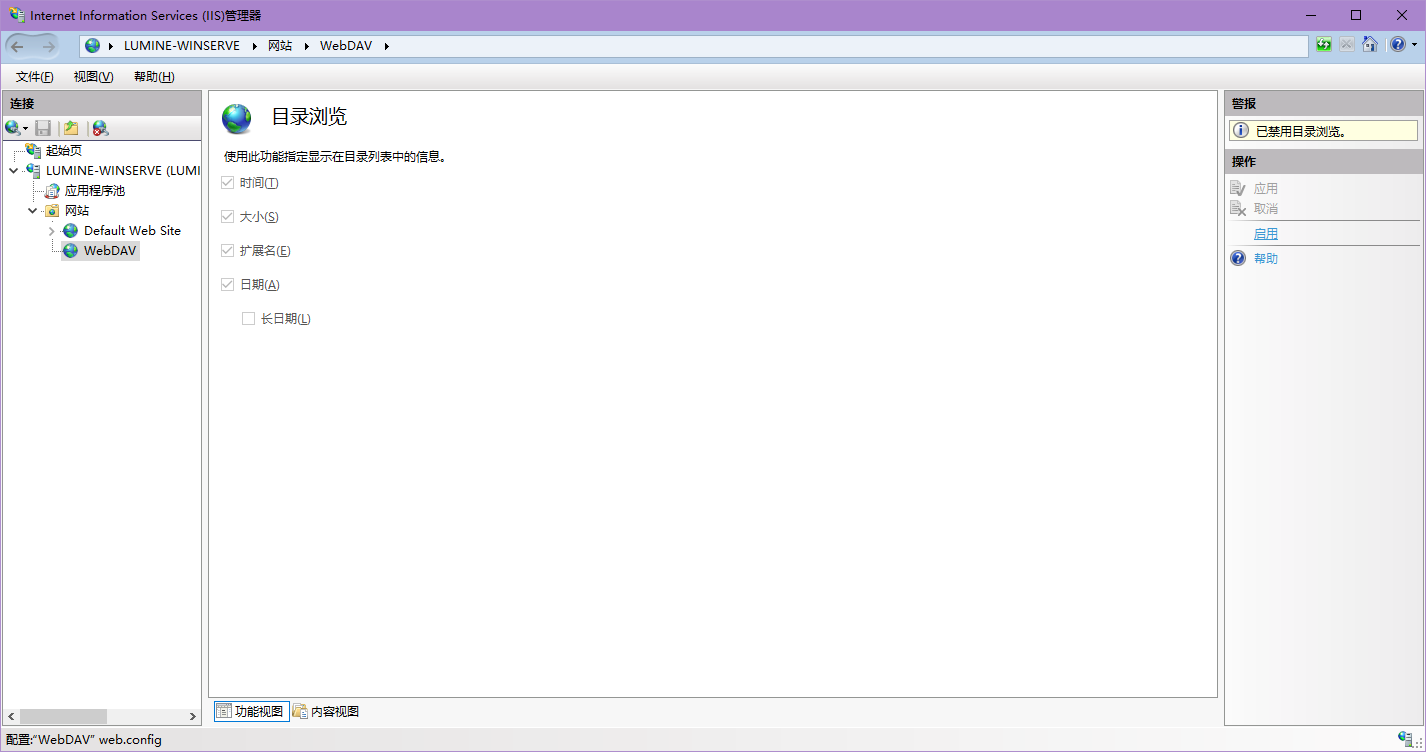This screenshot has width=1426, height=752.
Task: Switch to the 内容视图 tab
Action: pyautogui.click(x=326, y=712)
